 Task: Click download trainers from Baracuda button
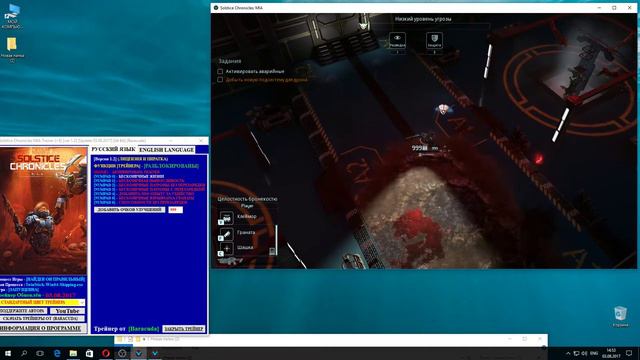42,318
